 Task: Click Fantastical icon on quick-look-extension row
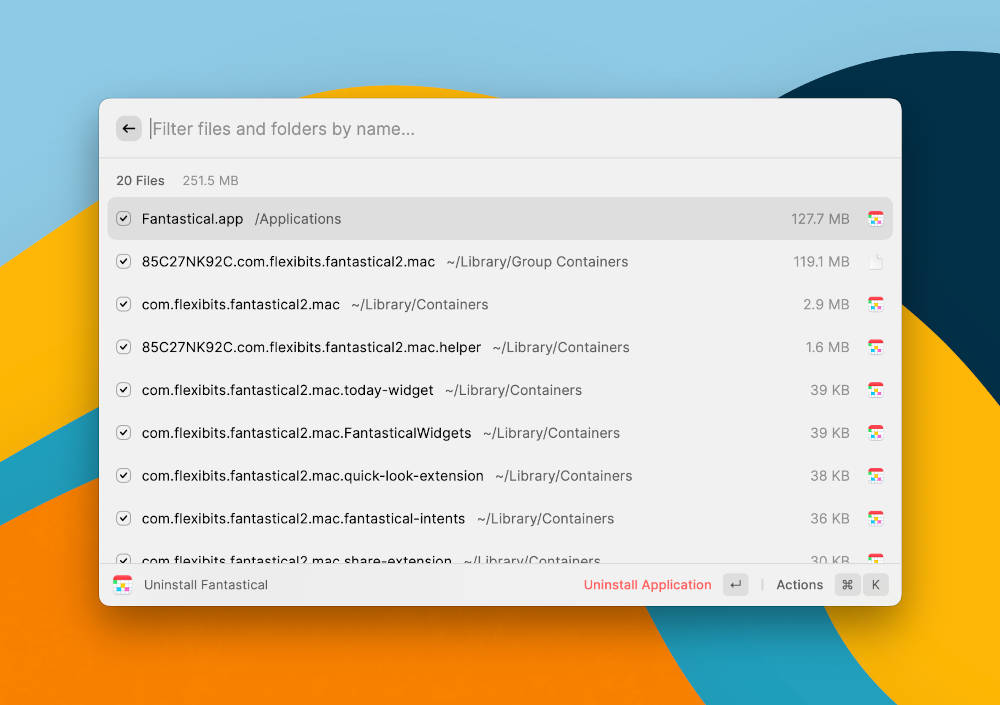(x=876, y=475)
